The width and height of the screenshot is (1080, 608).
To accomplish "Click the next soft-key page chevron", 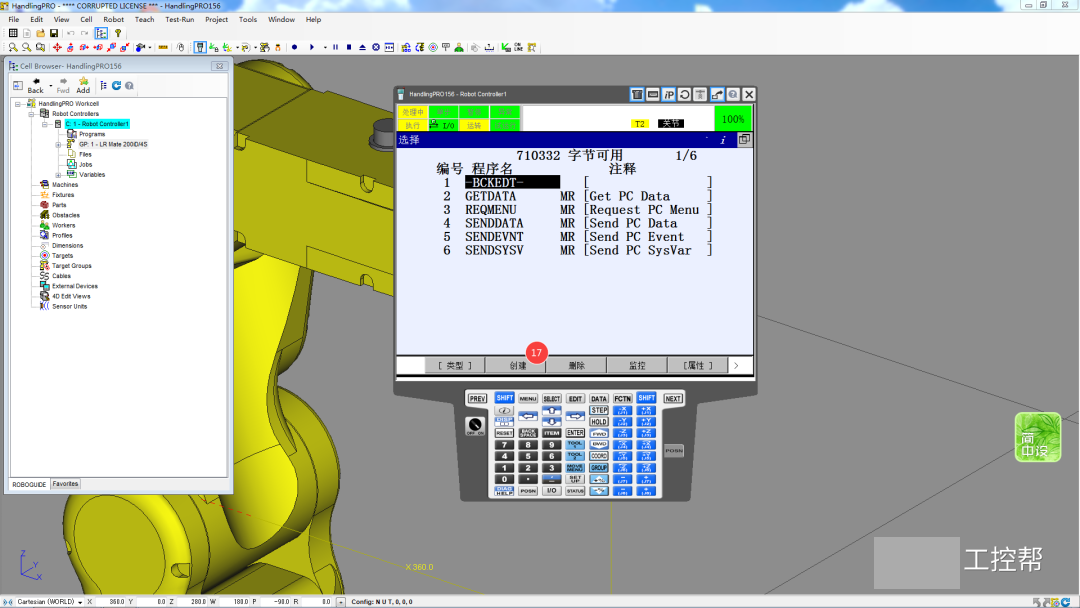I will [x=736, y=366].
